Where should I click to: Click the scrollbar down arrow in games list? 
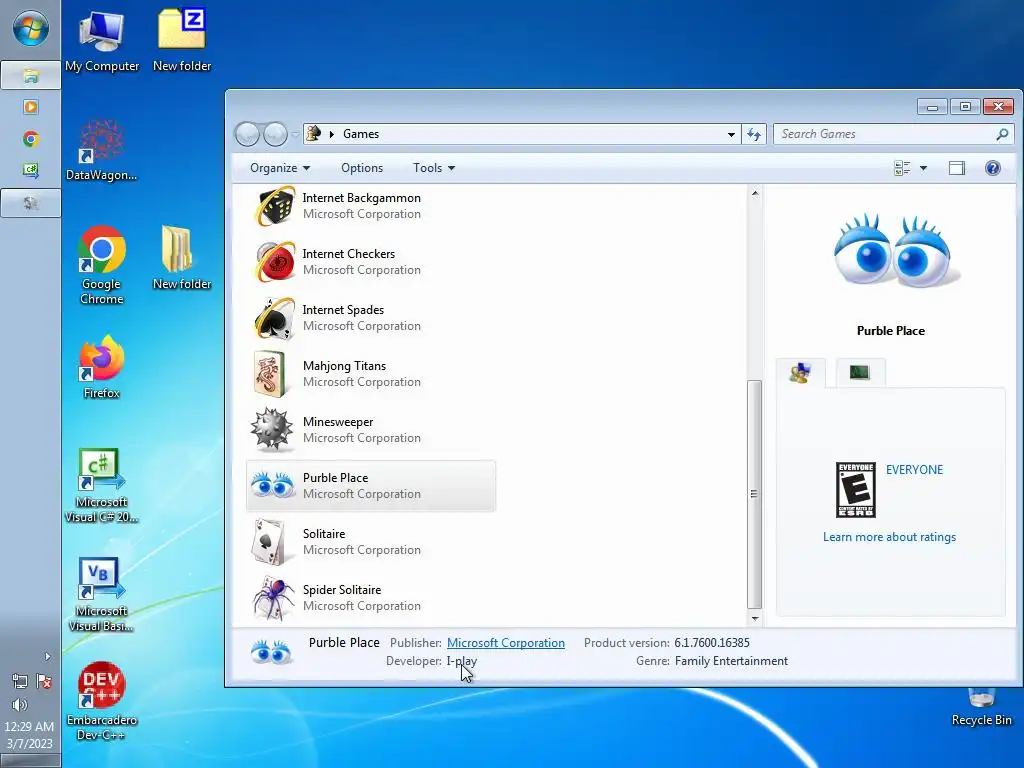click(x=755, y=618)
